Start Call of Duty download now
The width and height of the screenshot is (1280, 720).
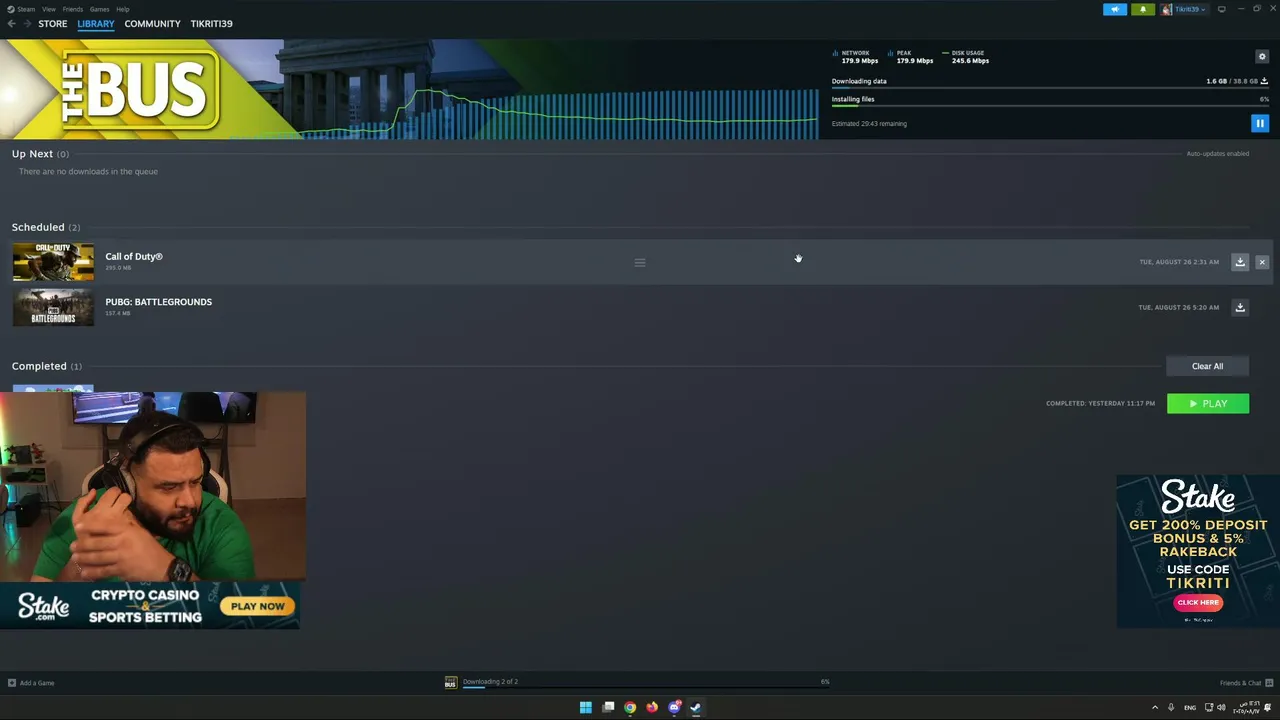1240,262
